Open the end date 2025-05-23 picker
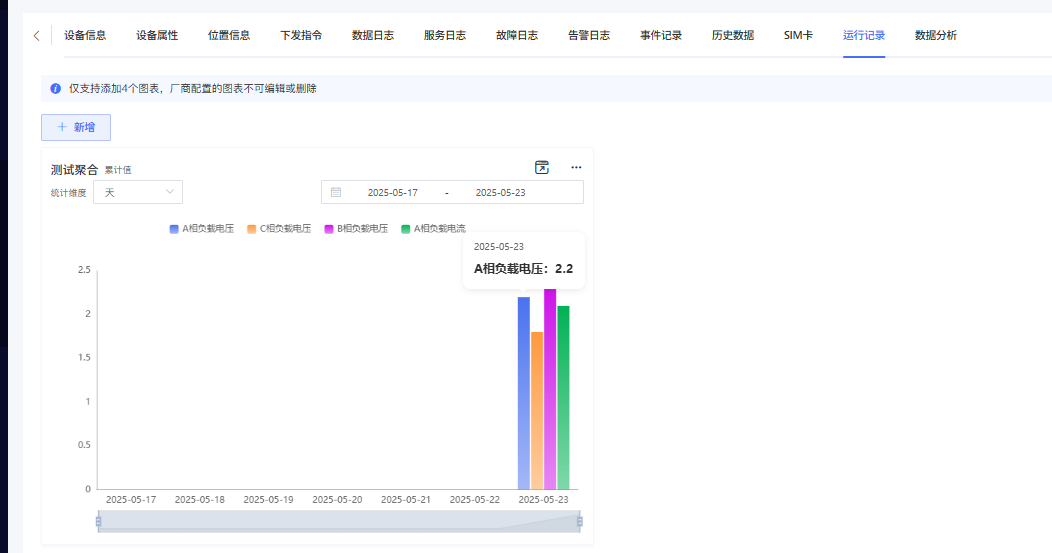This screenshot has width=1052, height=553. [500, 192]
